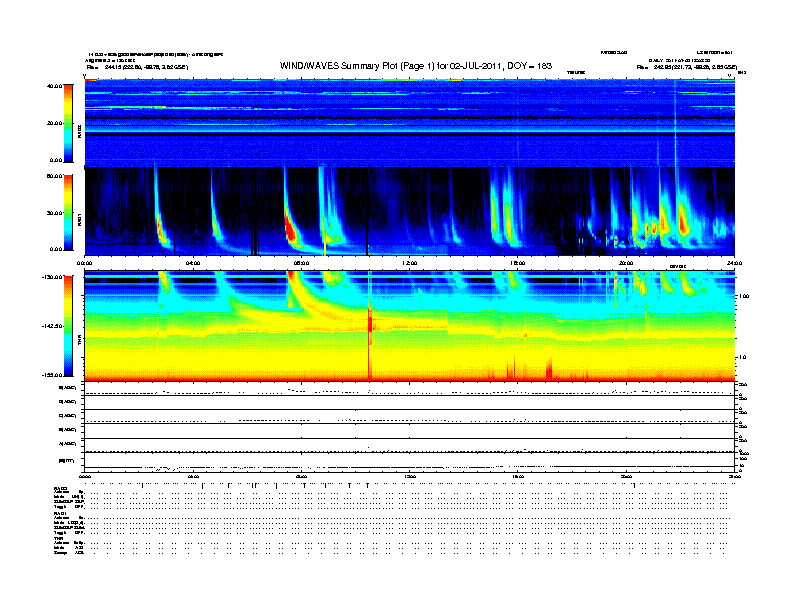
Task: Click the -130.00 label on TNR scale
Action: (x=52, y=277)
